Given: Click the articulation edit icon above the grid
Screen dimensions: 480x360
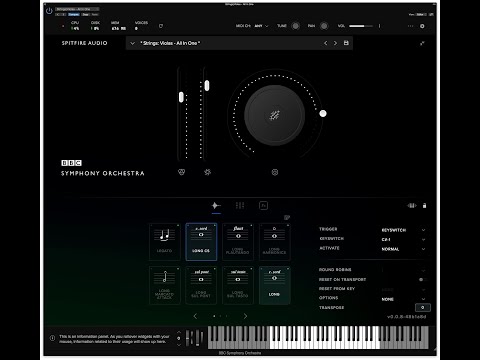Looking at the screenshot, I should coord(287,218).
